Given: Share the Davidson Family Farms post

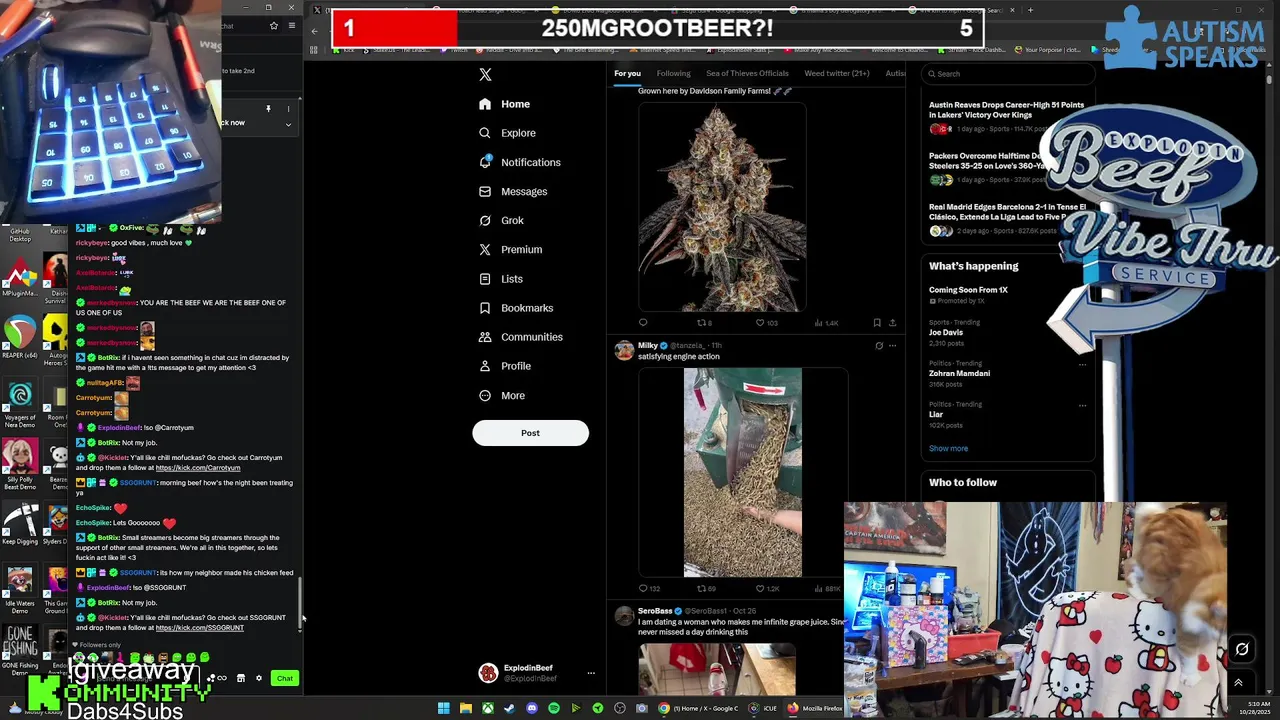Looking at the screenshot, I should click(892, 323).
